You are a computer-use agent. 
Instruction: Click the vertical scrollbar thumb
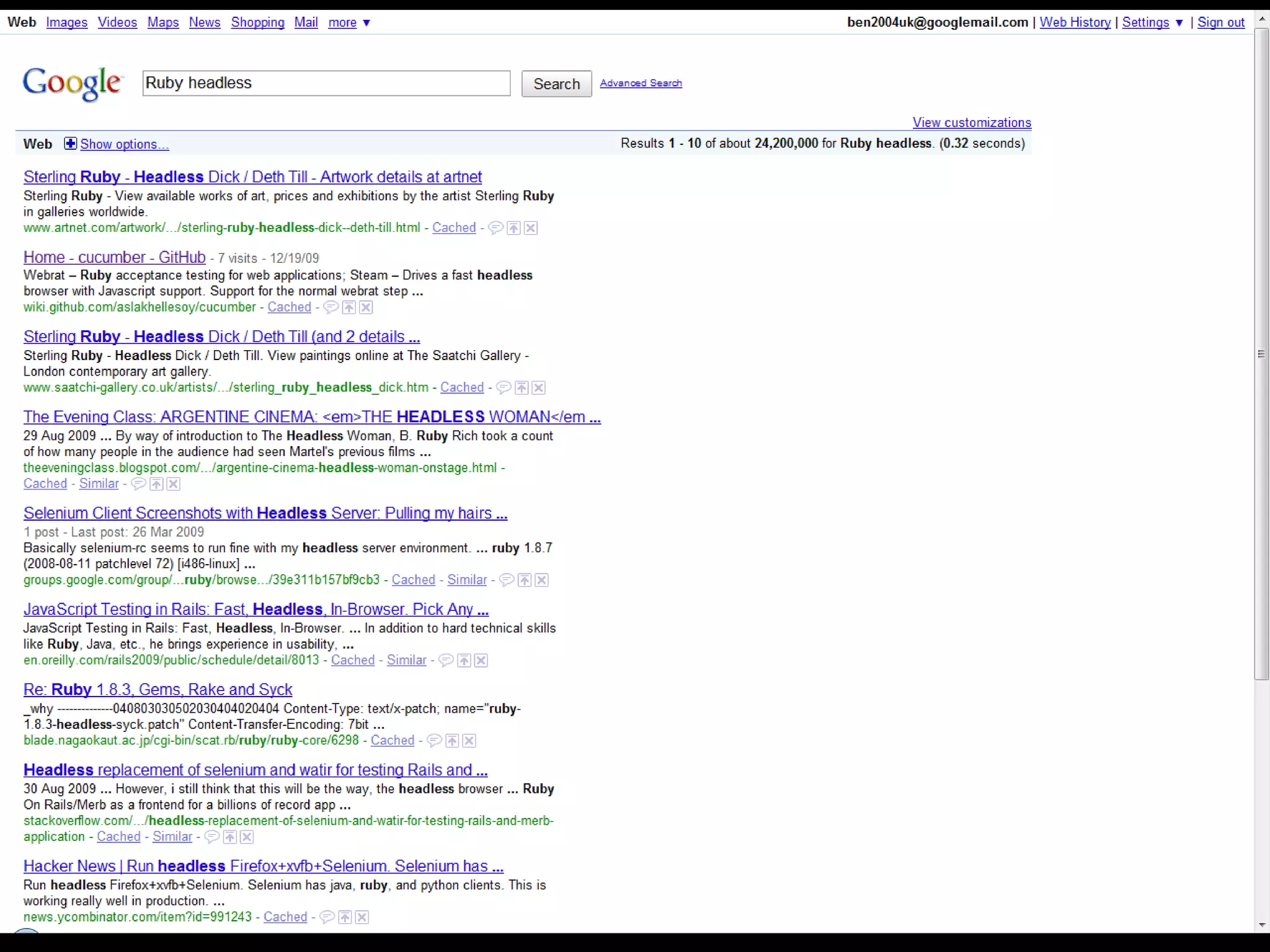[1261, 353]
